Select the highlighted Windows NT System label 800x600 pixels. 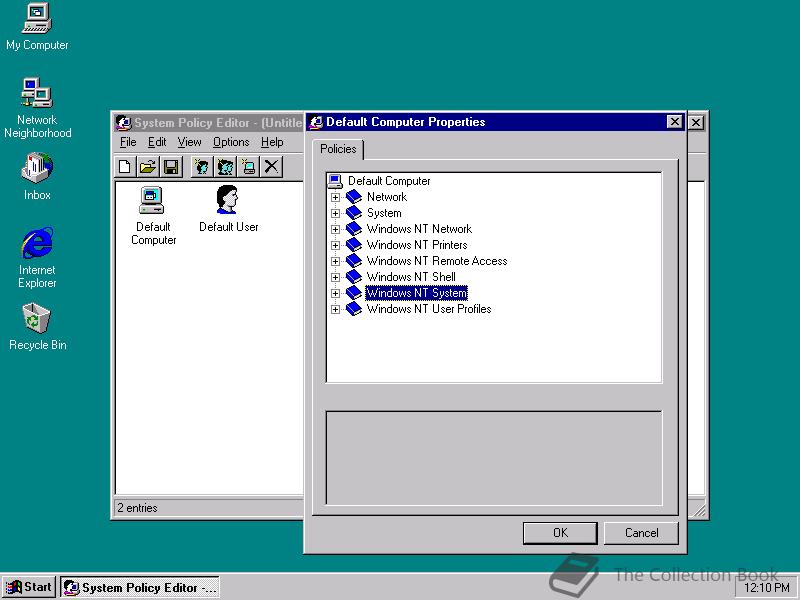(x=416, y=293)
